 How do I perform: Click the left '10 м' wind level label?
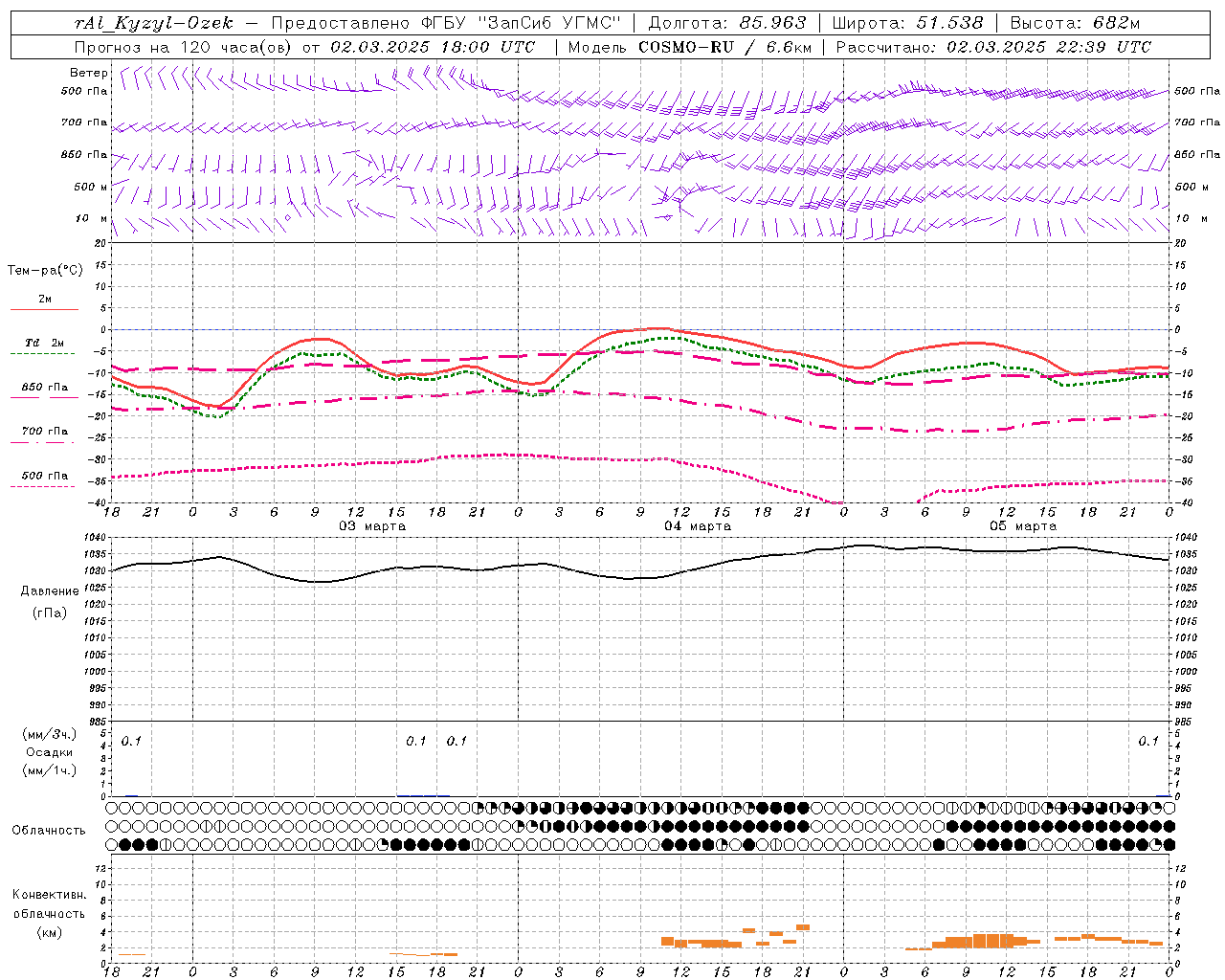92,218
